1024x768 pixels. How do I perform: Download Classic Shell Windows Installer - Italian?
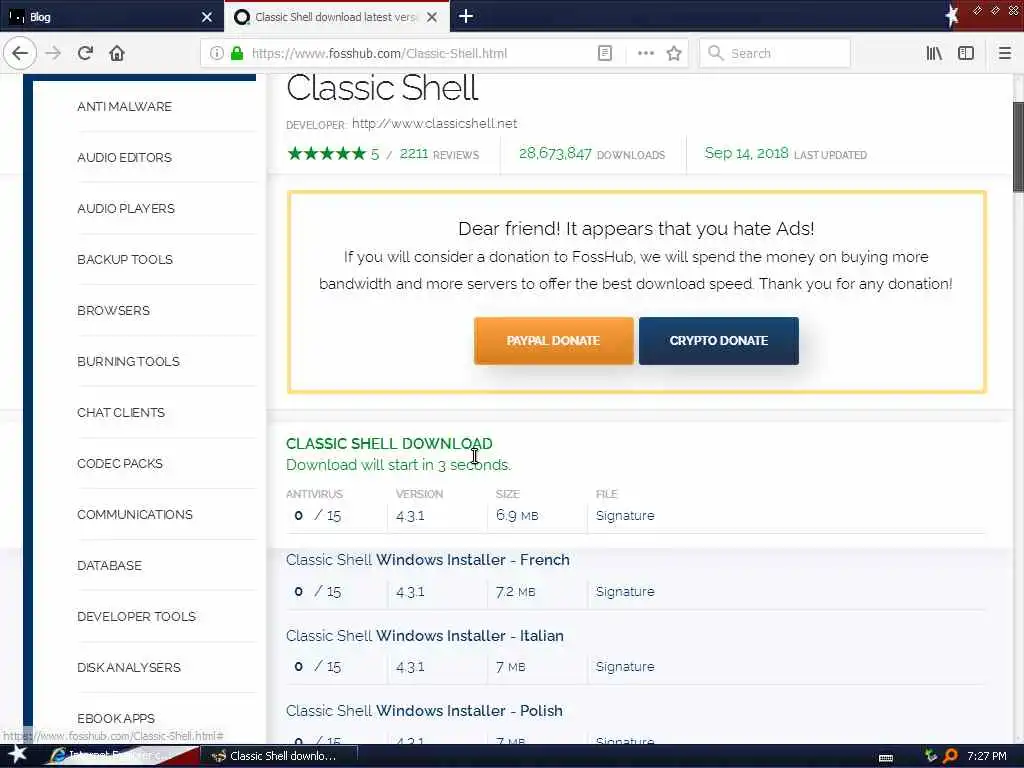[x=424, y=635]
